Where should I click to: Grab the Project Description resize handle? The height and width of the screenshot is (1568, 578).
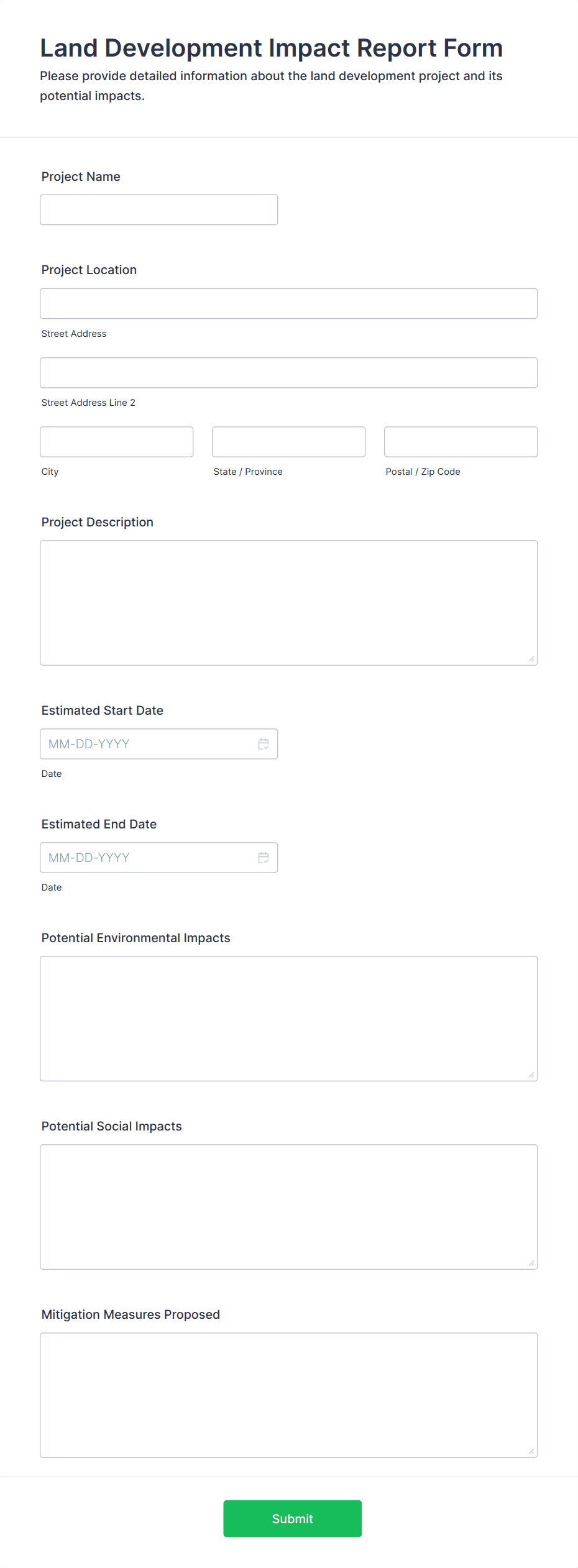pos(531,659)
